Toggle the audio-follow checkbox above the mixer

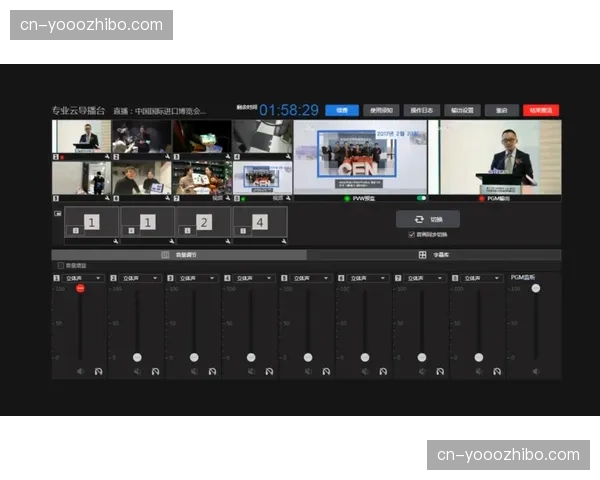coord(60,266)
